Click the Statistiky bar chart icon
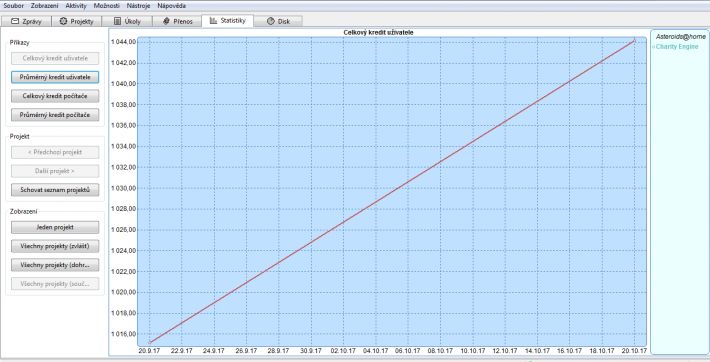 point(213,20)
